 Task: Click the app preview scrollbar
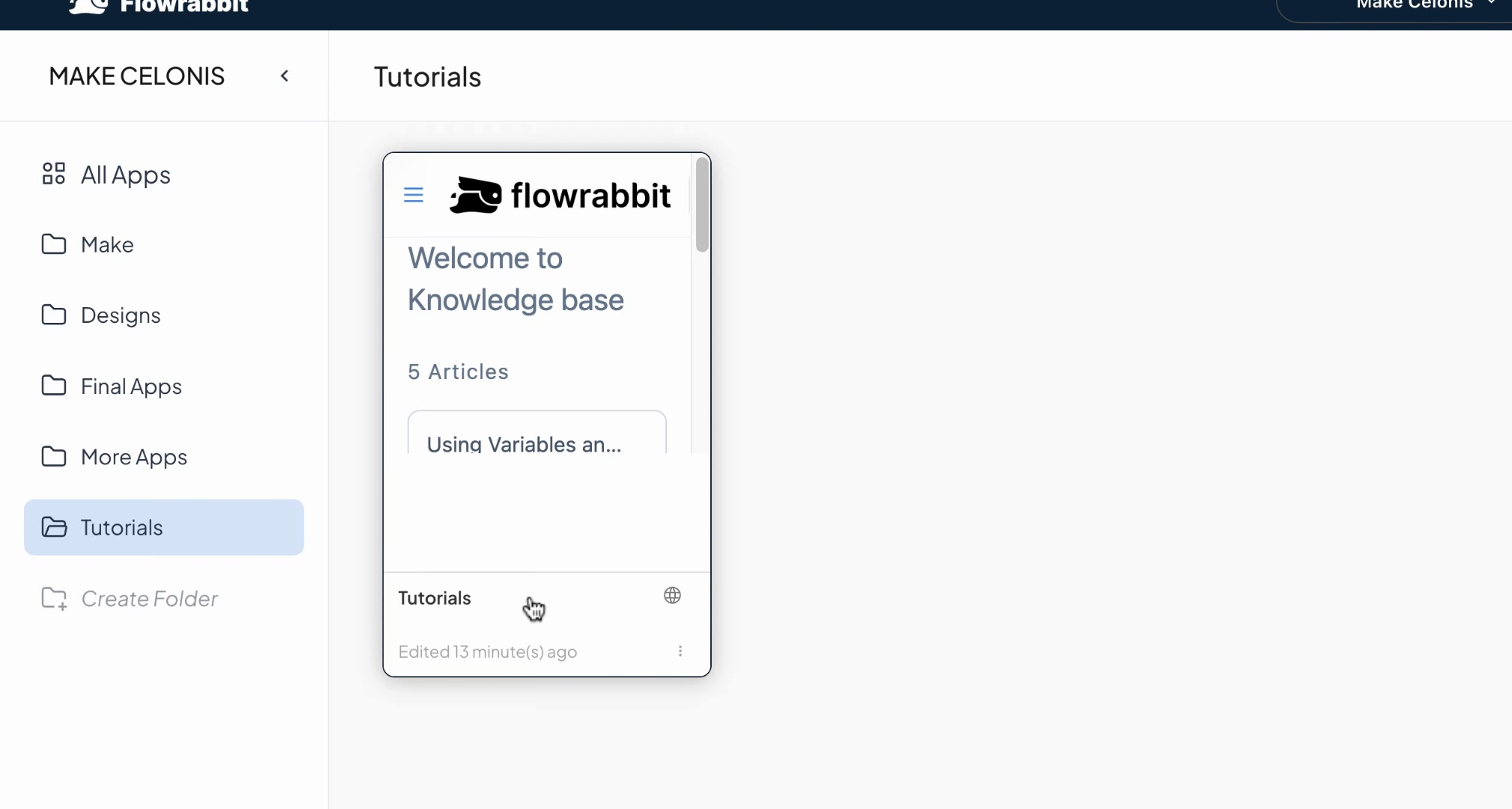click(702, 204)
